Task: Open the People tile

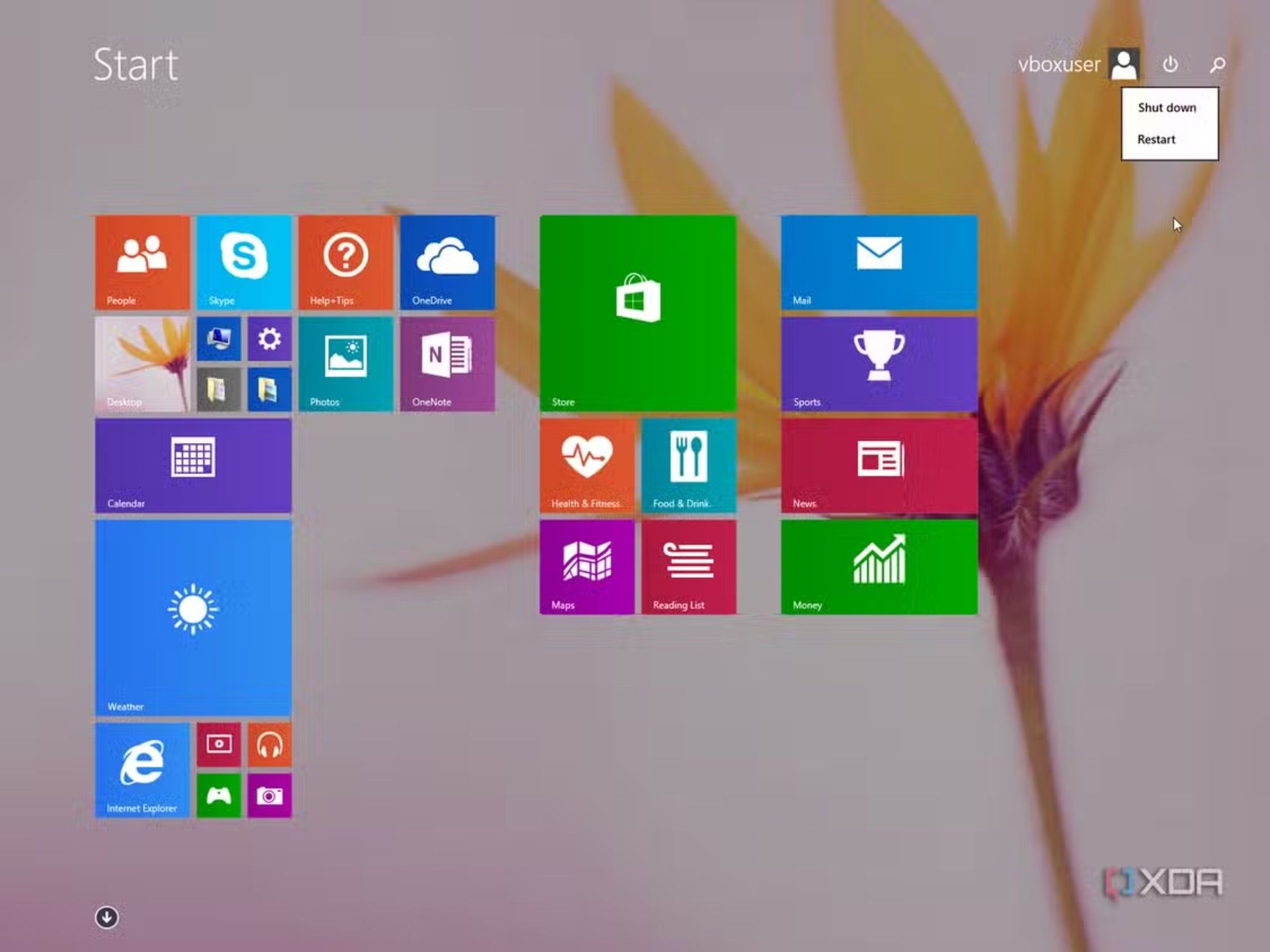Action: pyautogui.click(x=142, y=262)
